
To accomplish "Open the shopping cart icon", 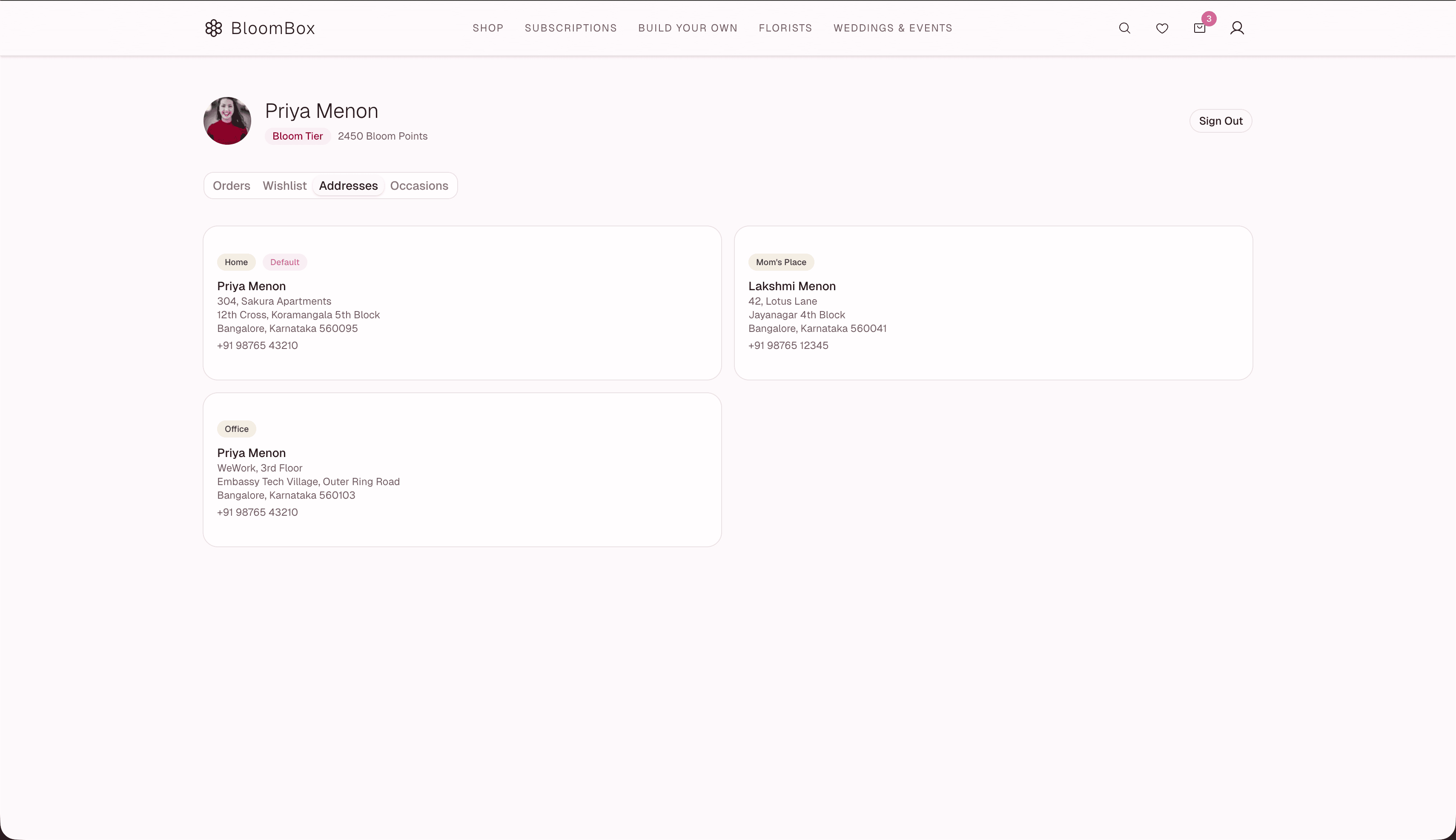I will 1199,28.
